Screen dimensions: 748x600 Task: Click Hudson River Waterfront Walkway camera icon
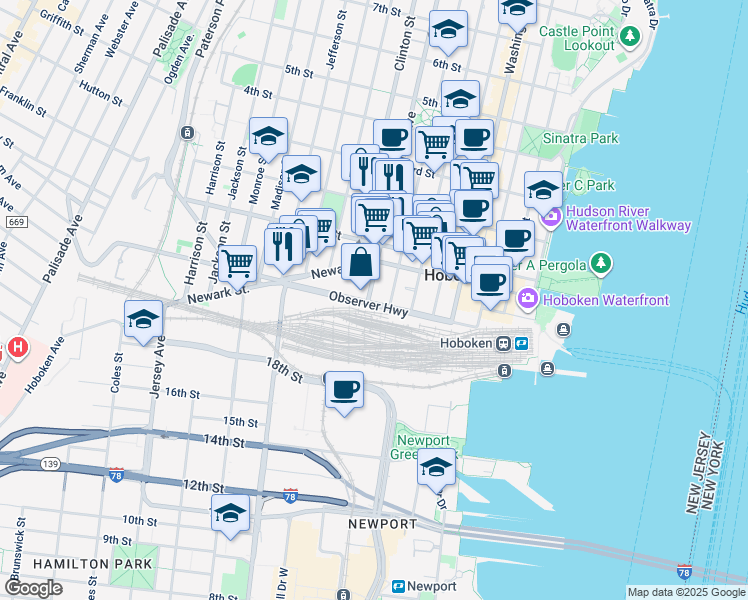tap(551, 217)
